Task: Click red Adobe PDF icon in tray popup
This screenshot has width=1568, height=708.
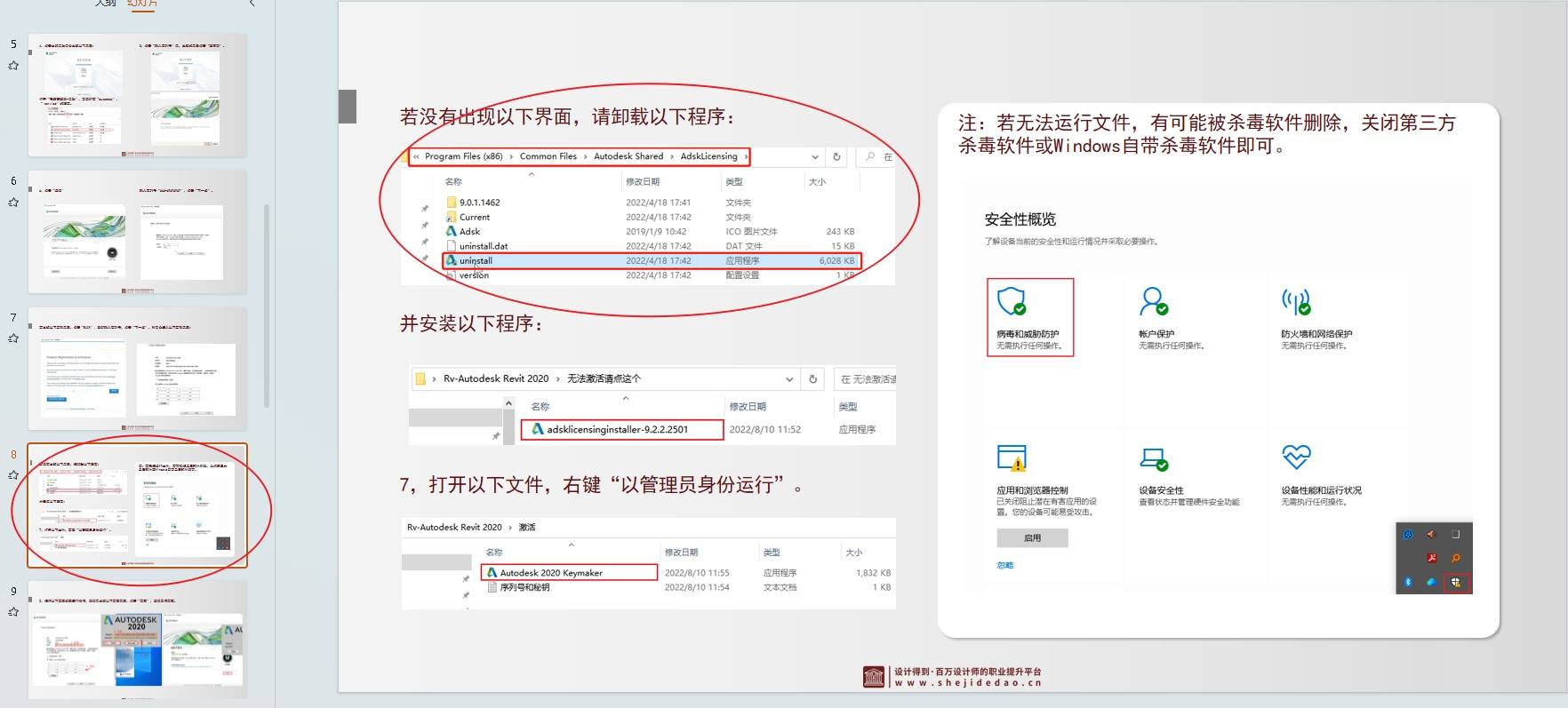Action: [x=1432, y=558]
